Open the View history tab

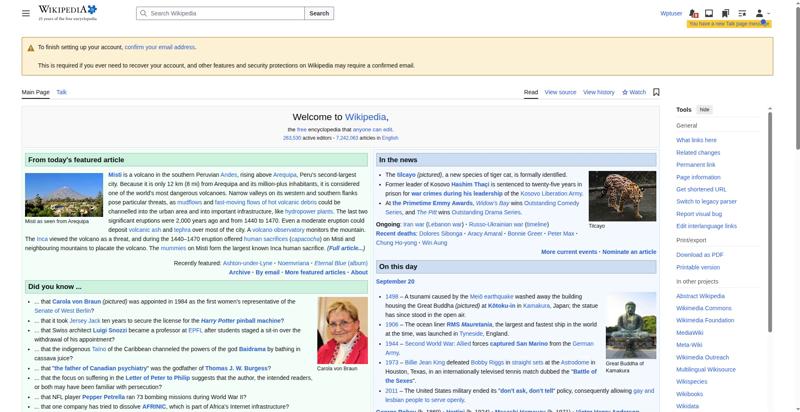coord(598,92)
